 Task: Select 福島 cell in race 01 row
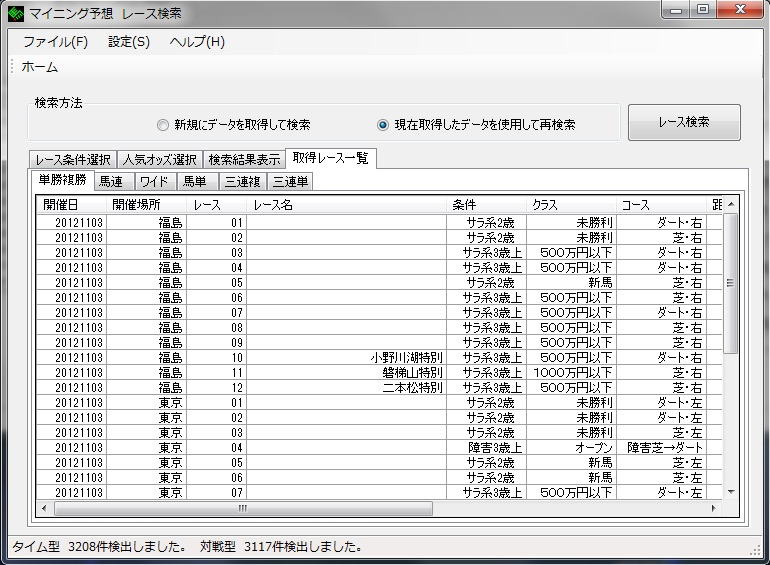coord(146,223)
